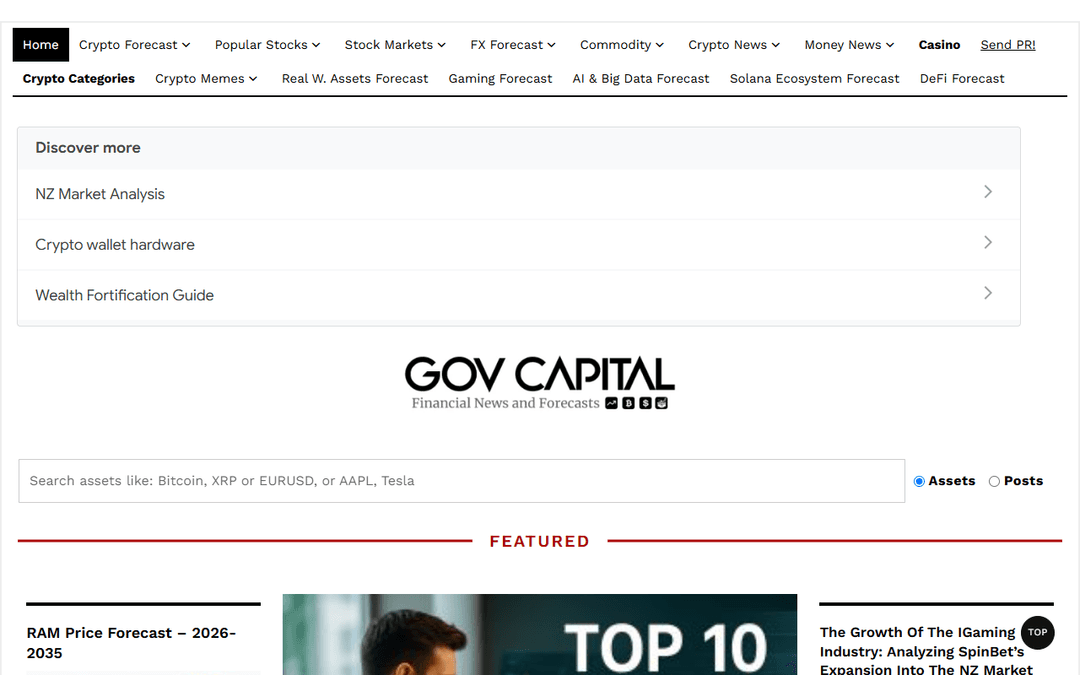The height and width of the screenshot is (675, 1080).
Task: Focus the asset search input field
Action: pyautogui.click(x=461, y=481)
